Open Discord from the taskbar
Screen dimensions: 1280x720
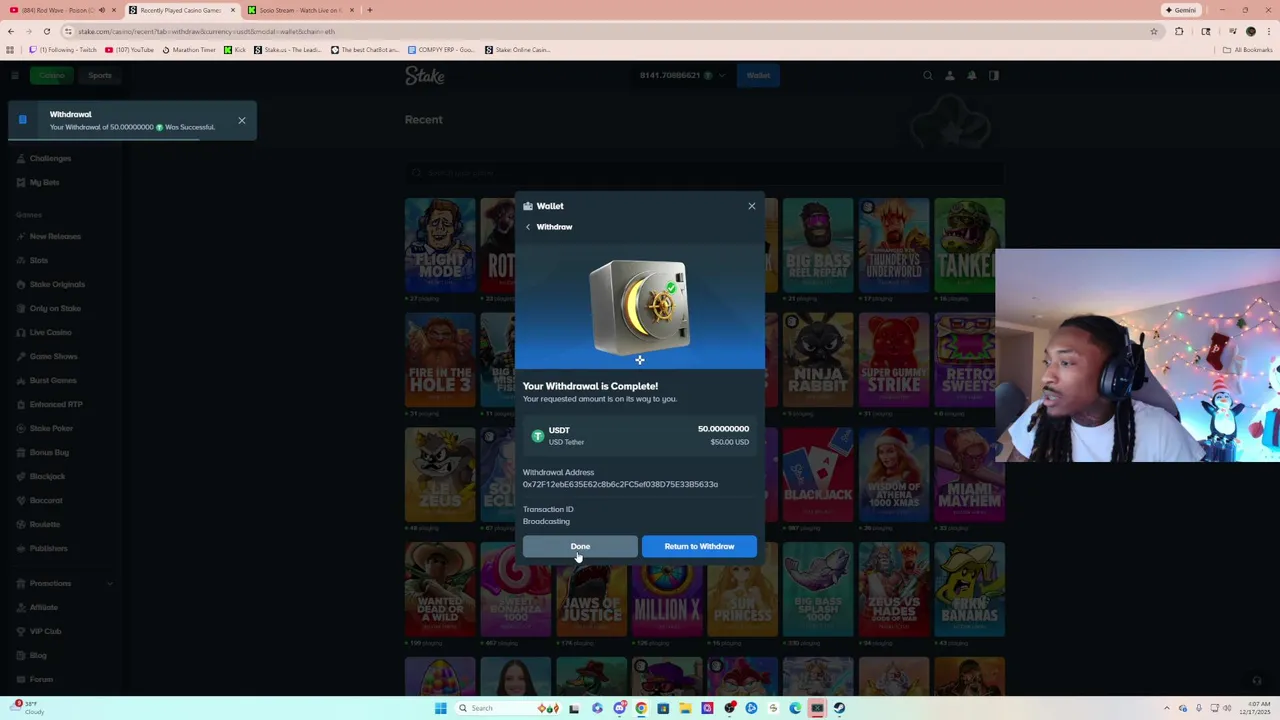620,708
